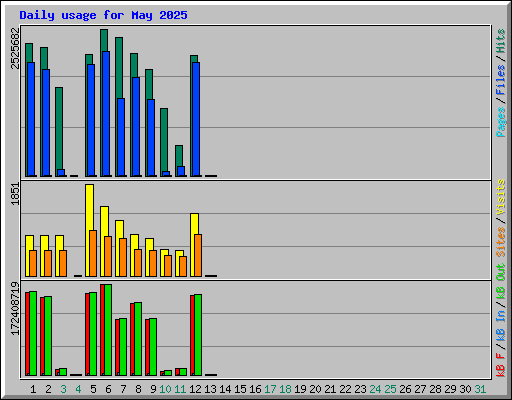Click green day 18 on the date axis
Image resolution: width=512 pixels, height=400 pixels.
[x=285, y=389]
